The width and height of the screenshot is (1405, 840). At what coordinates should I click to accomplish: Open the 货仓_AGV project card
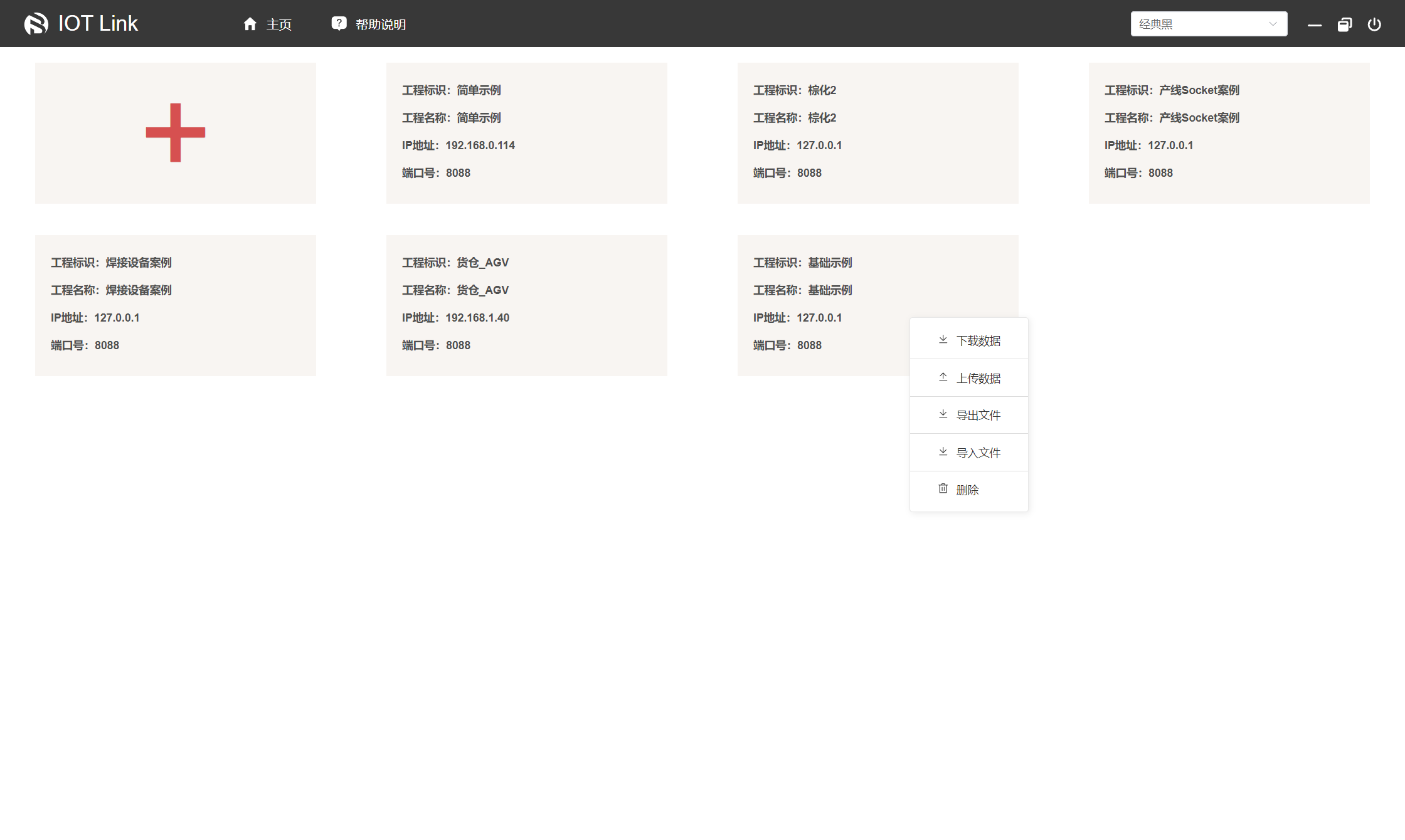tap(527, 305)
